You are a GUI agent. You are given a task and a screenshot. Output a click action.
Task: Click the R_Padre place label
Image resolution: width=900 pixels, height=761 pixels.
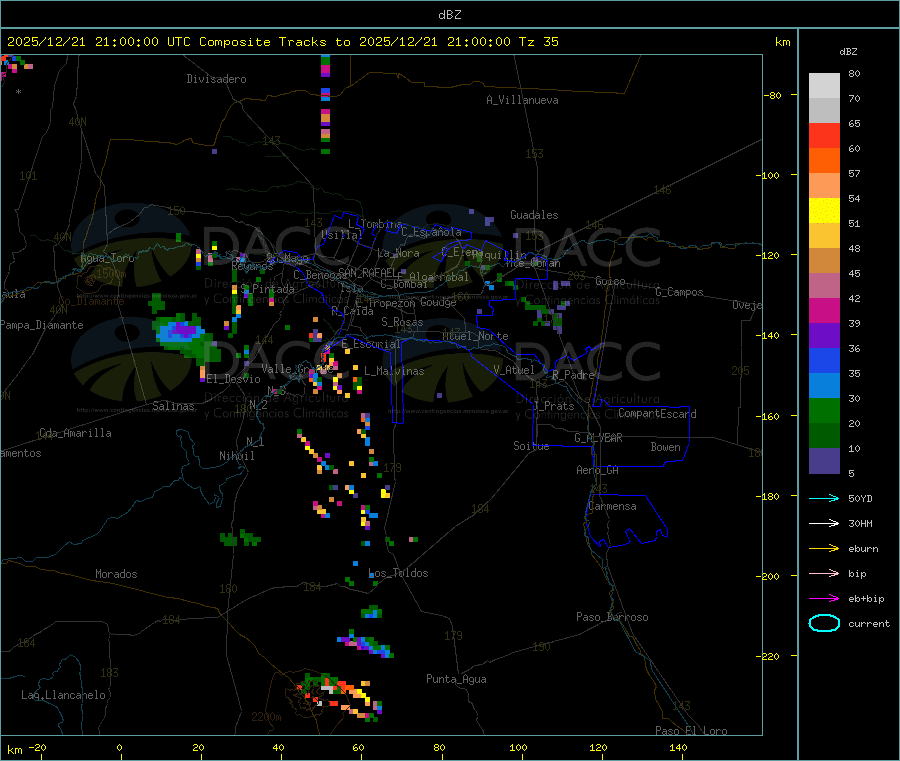coord(573,375)
